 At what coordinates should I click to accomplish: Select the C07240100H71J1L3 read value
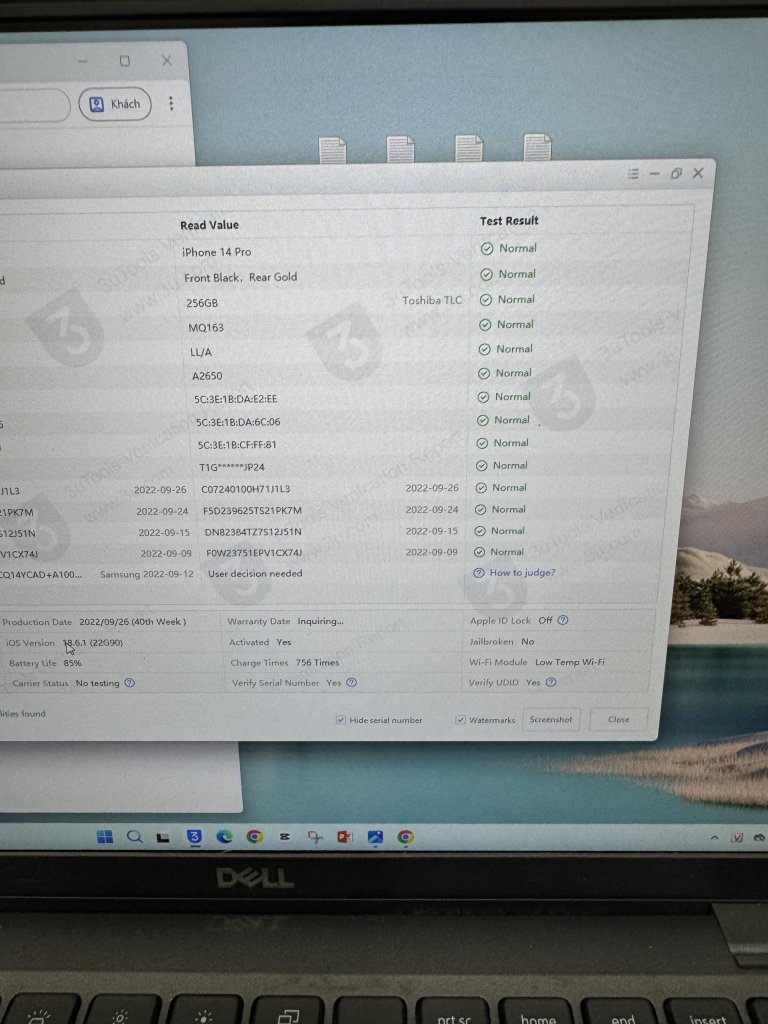246,489
